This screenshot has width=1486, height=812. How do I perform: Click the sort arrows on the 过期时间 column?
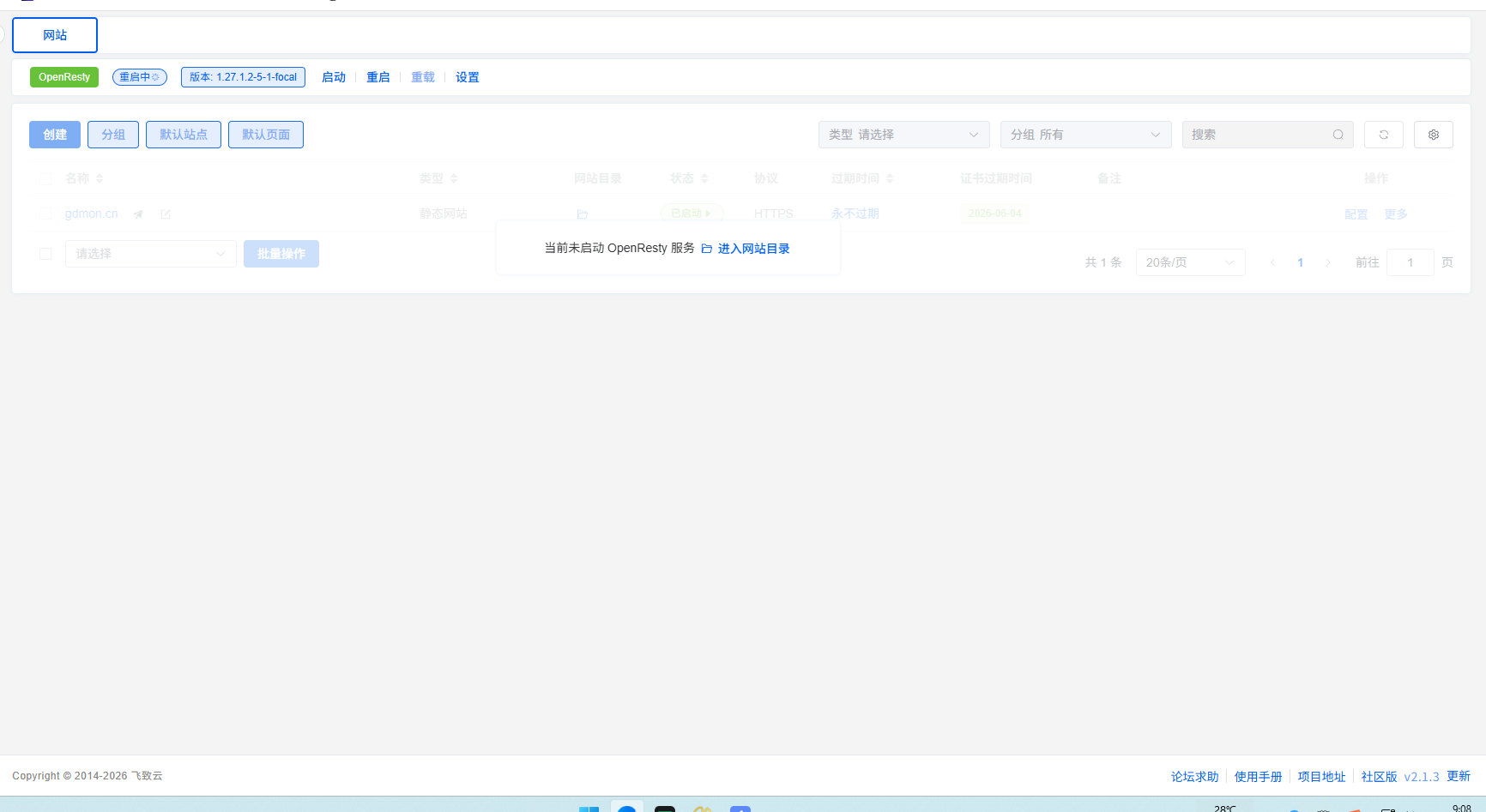point(890,178)
